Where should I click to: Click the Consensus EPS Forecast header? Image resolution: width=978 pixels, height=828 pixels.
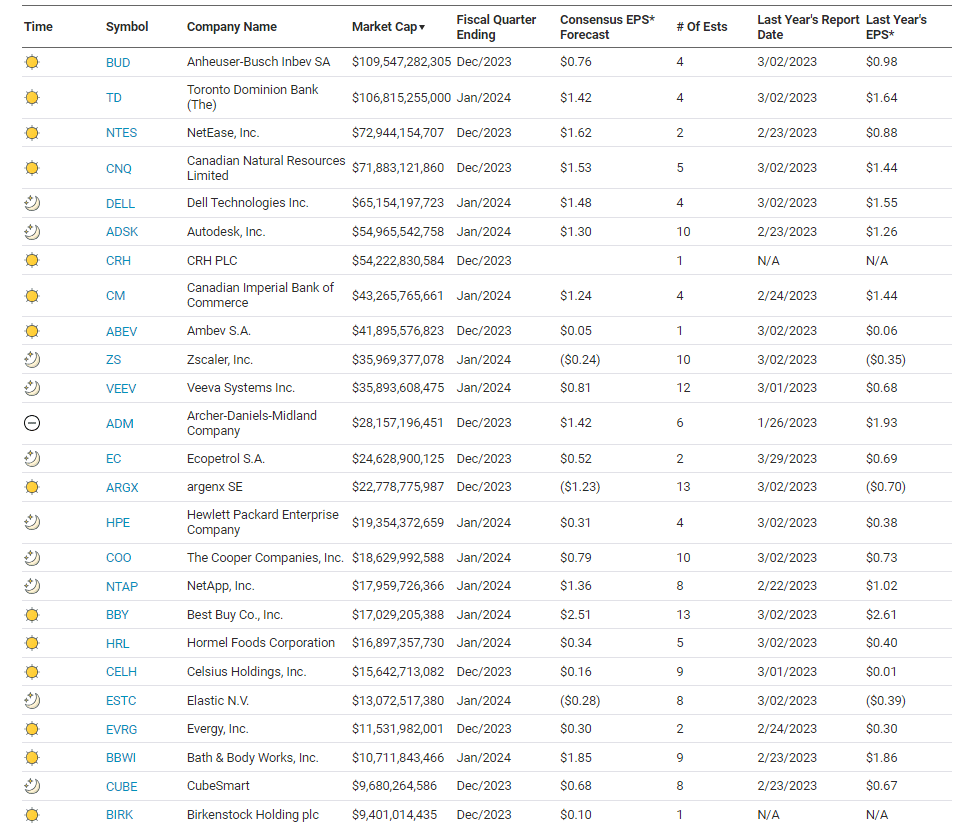pyautogui.click(x=607, y=27)
